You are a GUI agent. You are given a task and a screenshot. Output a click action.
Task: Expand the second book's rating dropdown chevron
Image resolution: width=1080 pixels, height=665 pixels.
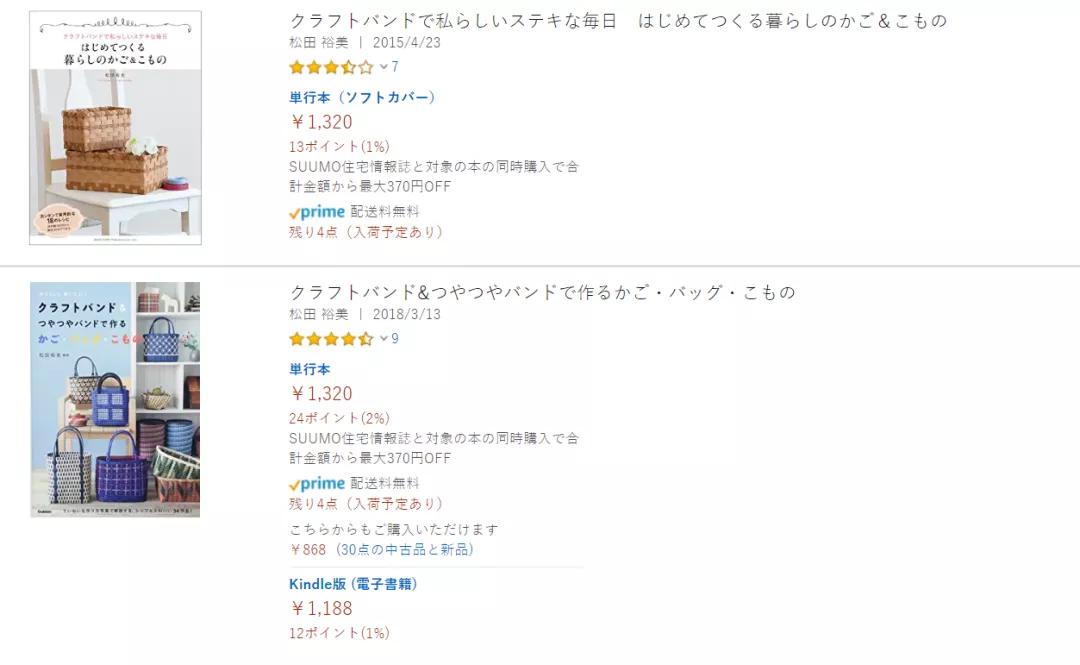383,339
